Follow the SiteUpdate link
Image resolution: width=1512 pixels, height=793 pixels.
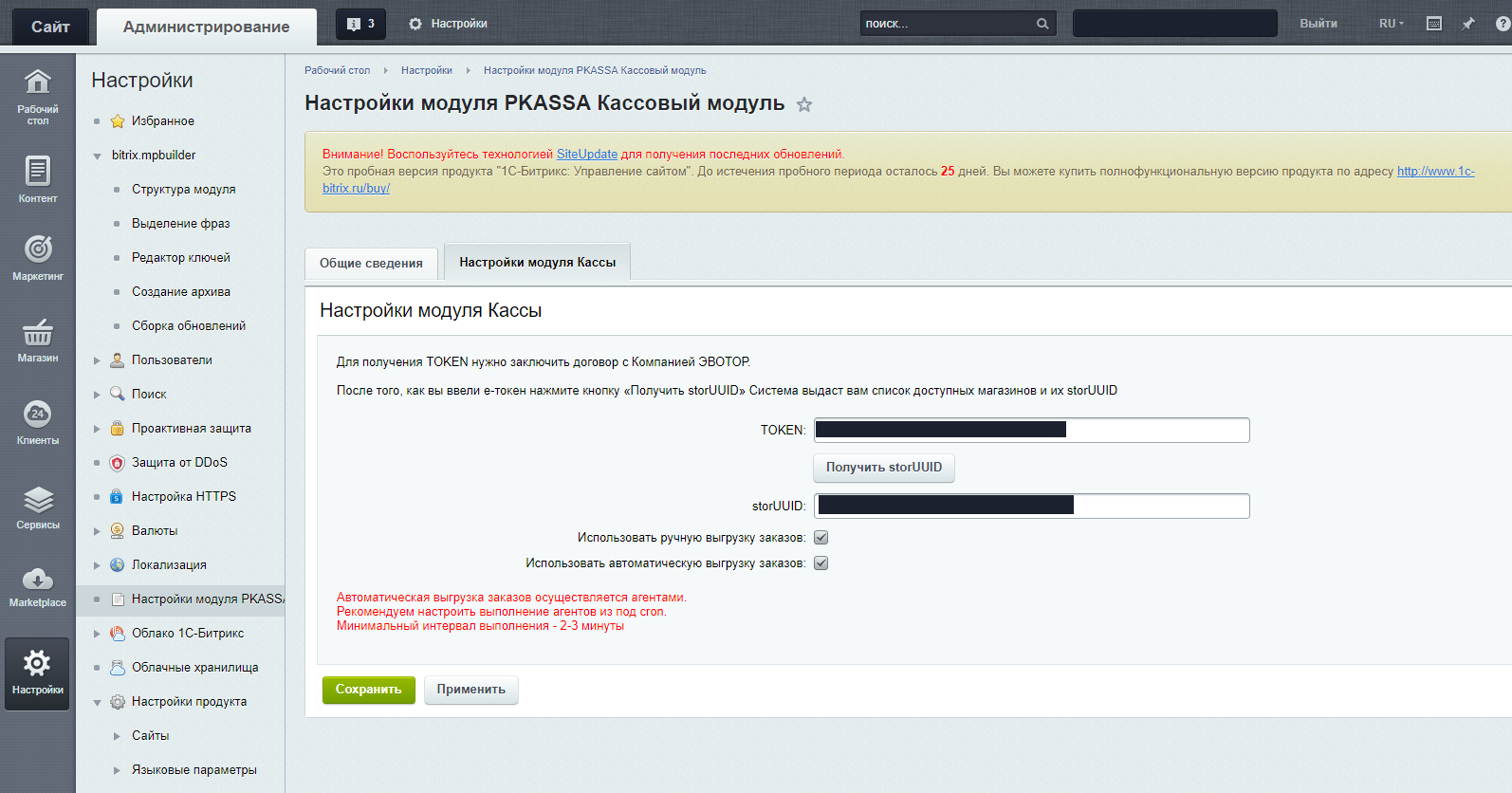587,154
